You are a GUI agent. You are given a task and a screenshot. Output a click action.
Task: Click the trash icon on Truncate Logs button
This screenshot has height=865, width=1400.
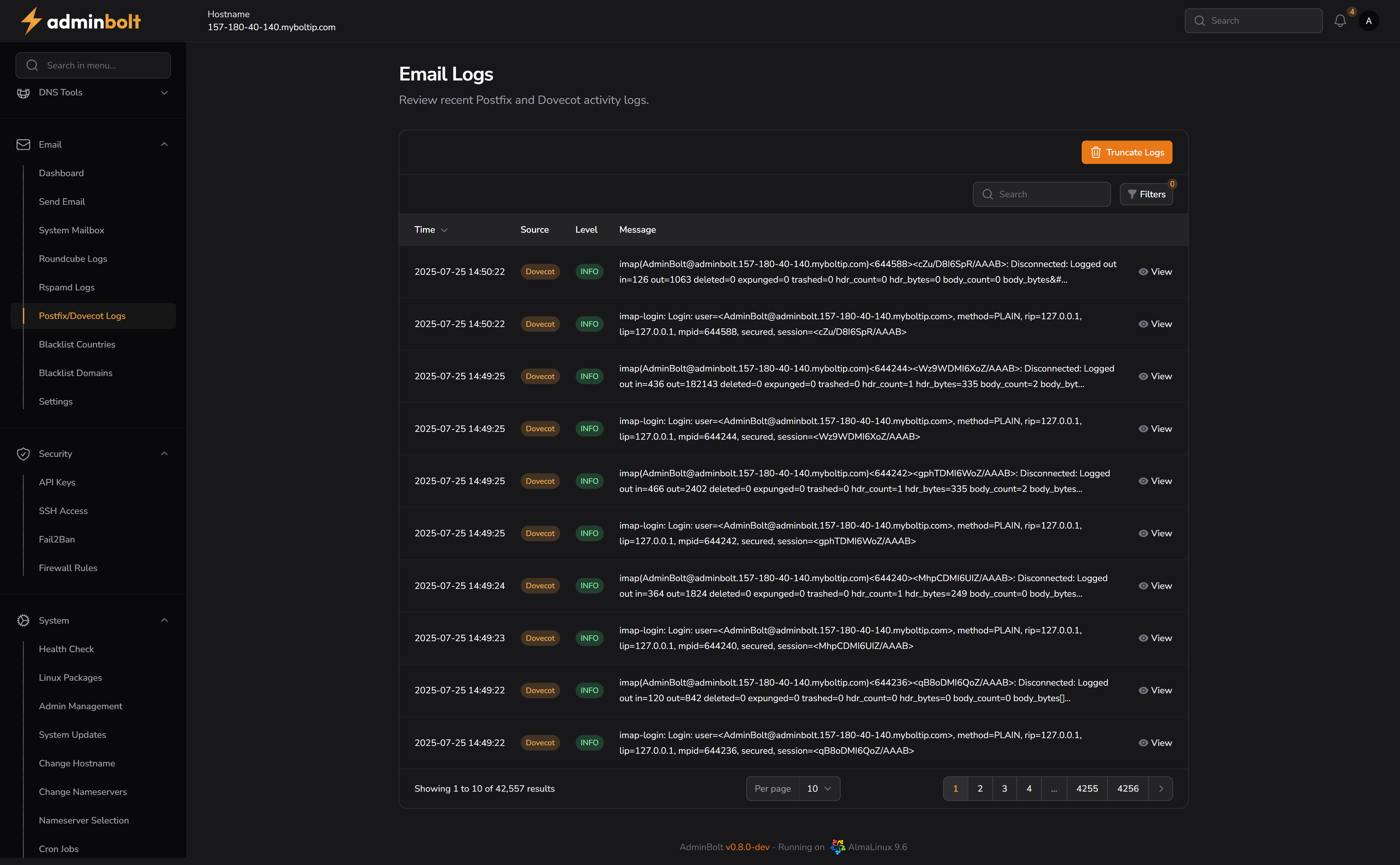tap(1096, 152)
